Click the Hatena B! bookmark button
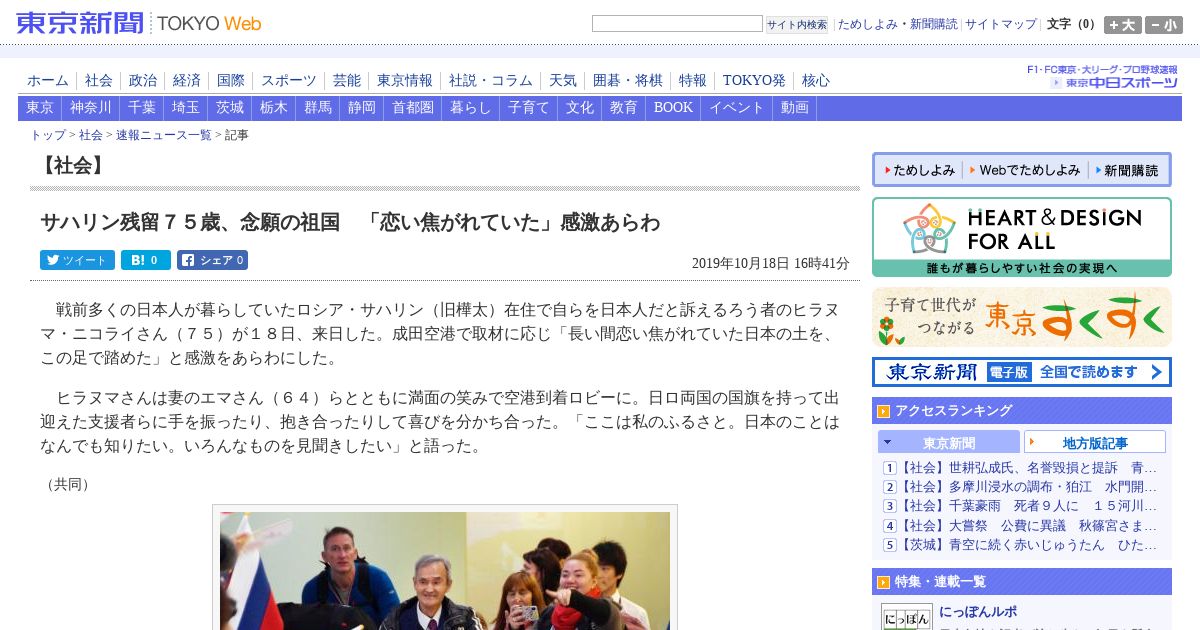Image resolution: width=1200 pixels, height=630 pixels. click(146, 260)
